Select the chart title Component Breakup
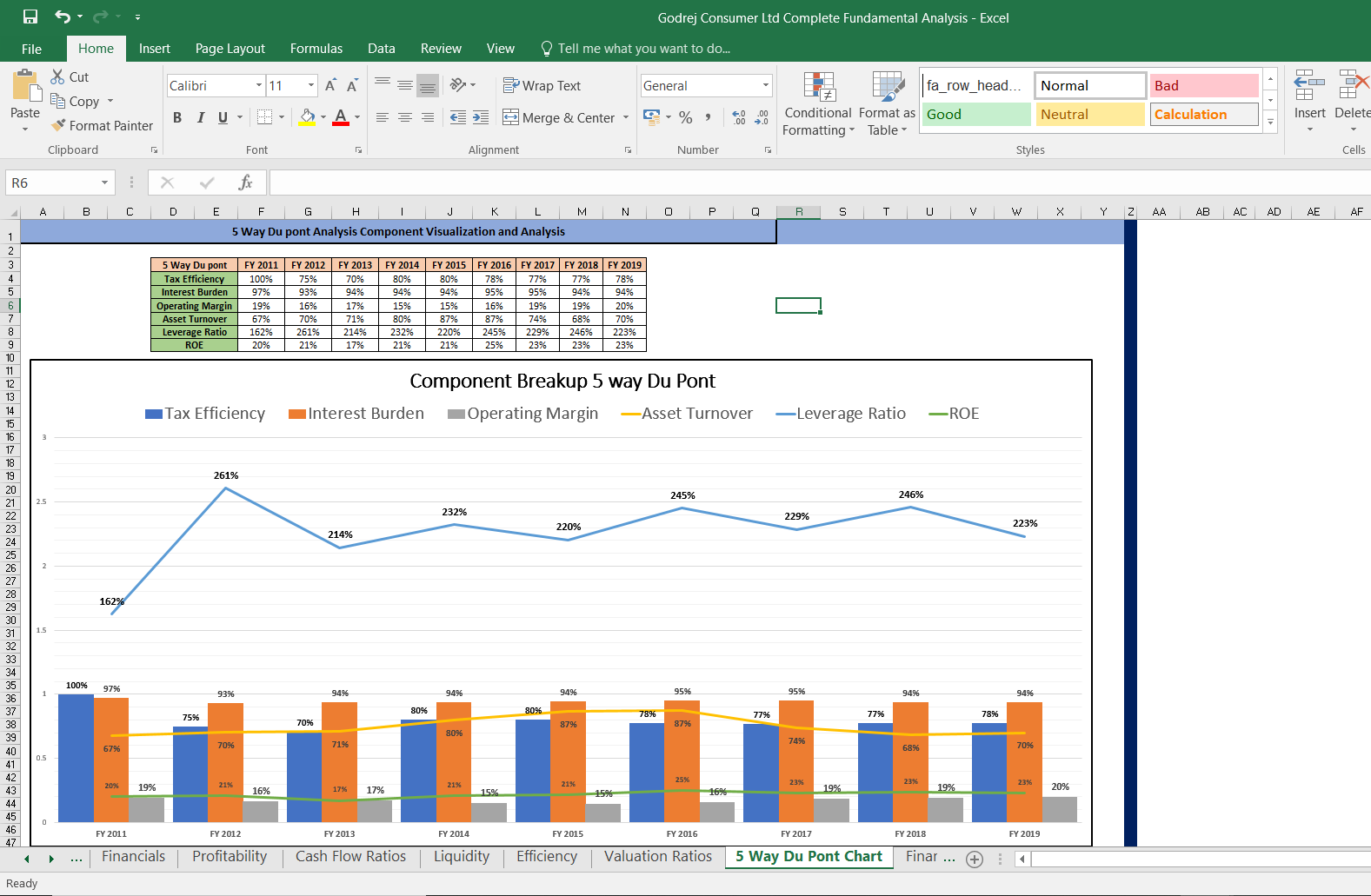This screenshot has width=1371, height=896. (562, 381)
